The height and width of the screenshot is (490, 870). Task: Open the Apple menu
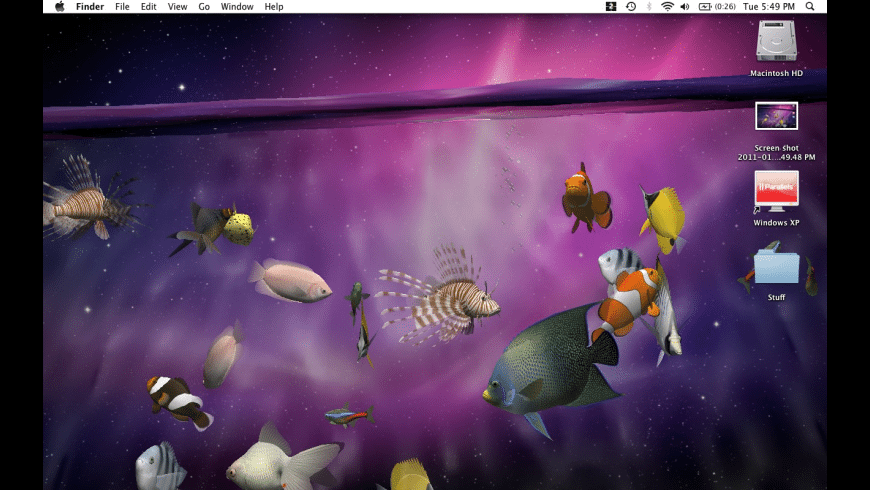pos(60,7)
